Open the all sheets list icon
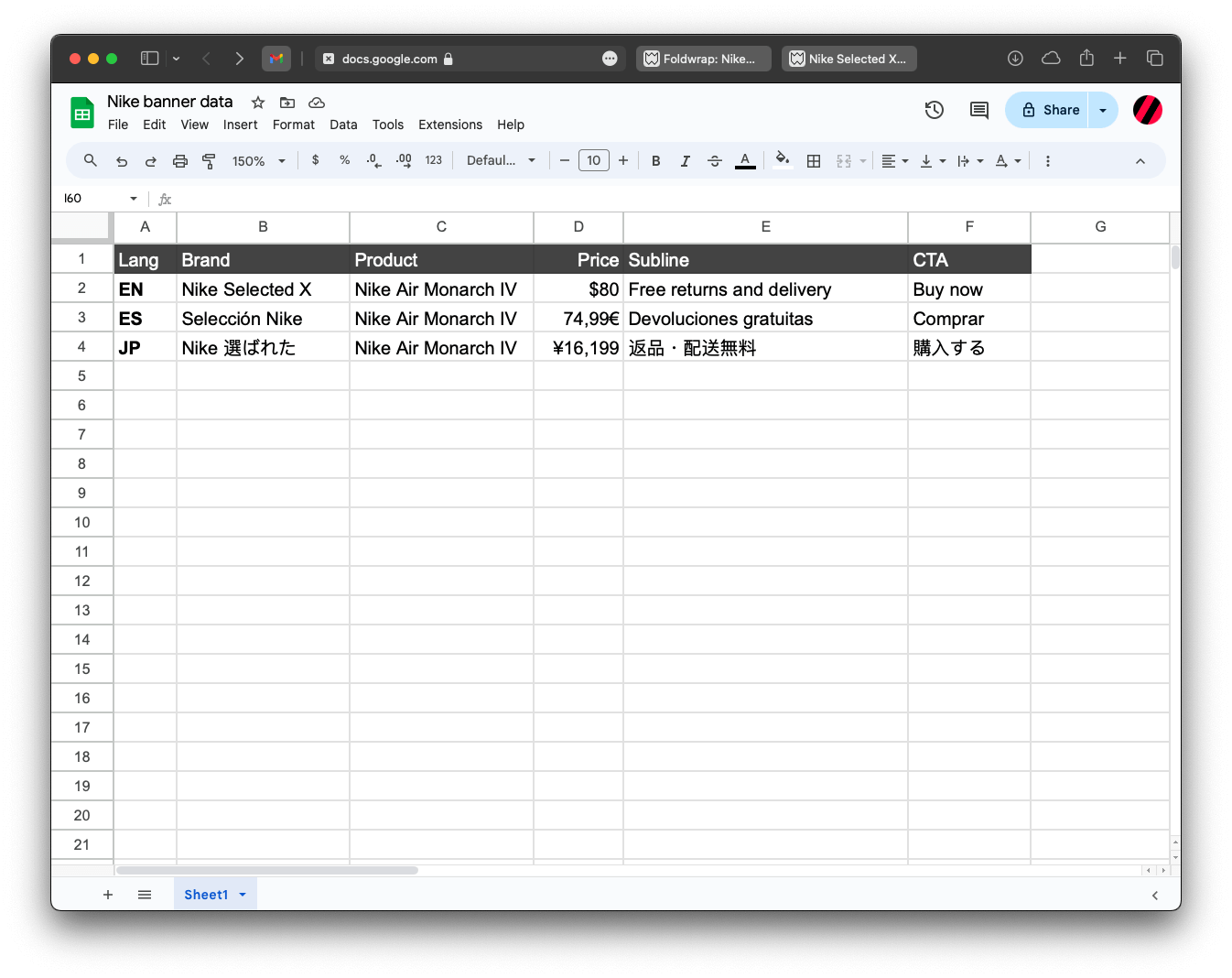1232x978 pixels. [145, 895]
